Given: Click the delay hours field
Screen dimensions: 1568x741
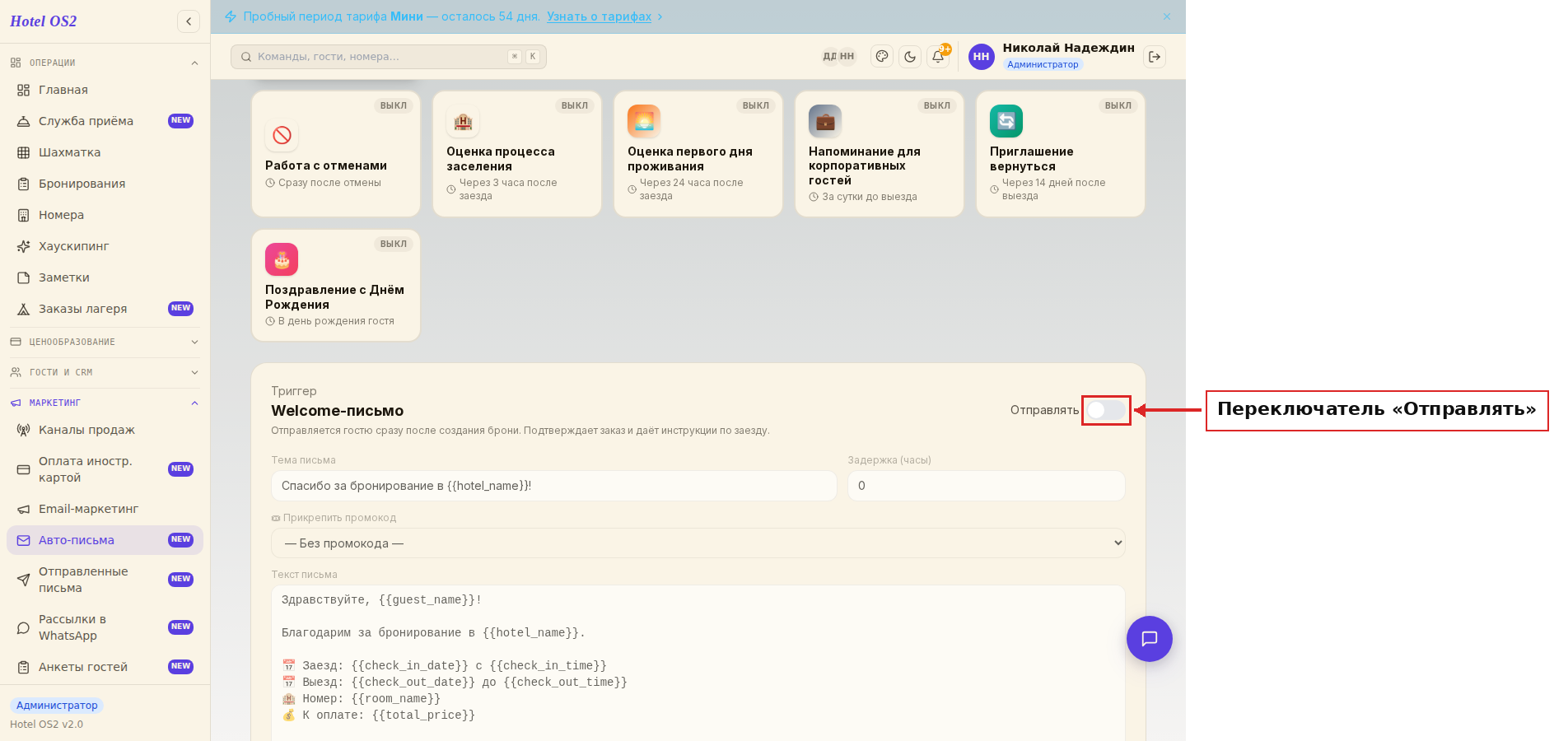Looking at the screenshot, I should 987,486.
